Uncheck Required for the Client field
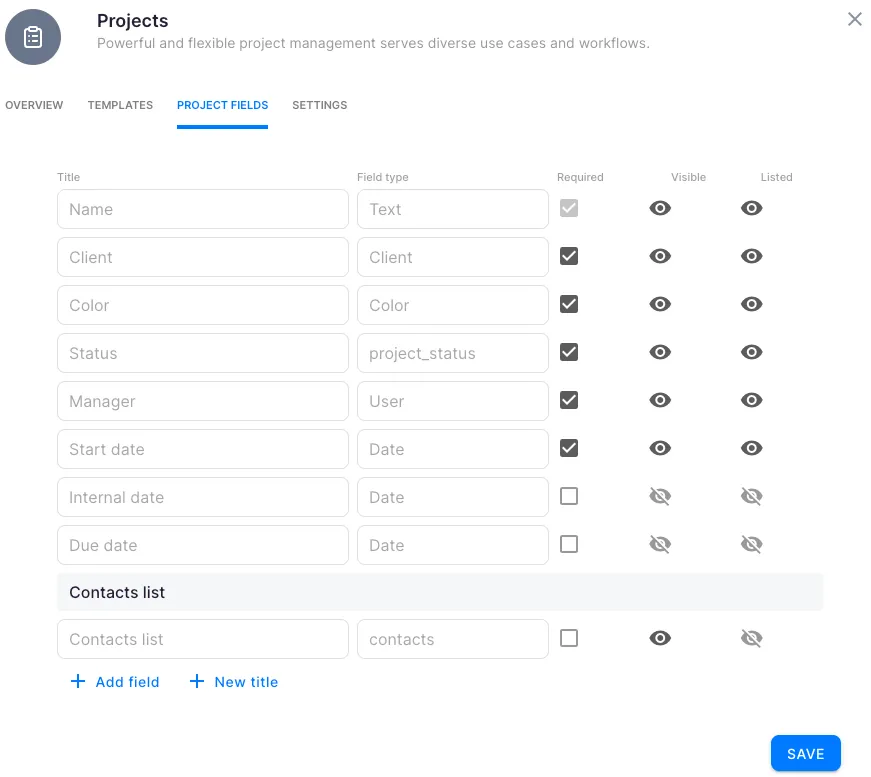 click(569, 257)
